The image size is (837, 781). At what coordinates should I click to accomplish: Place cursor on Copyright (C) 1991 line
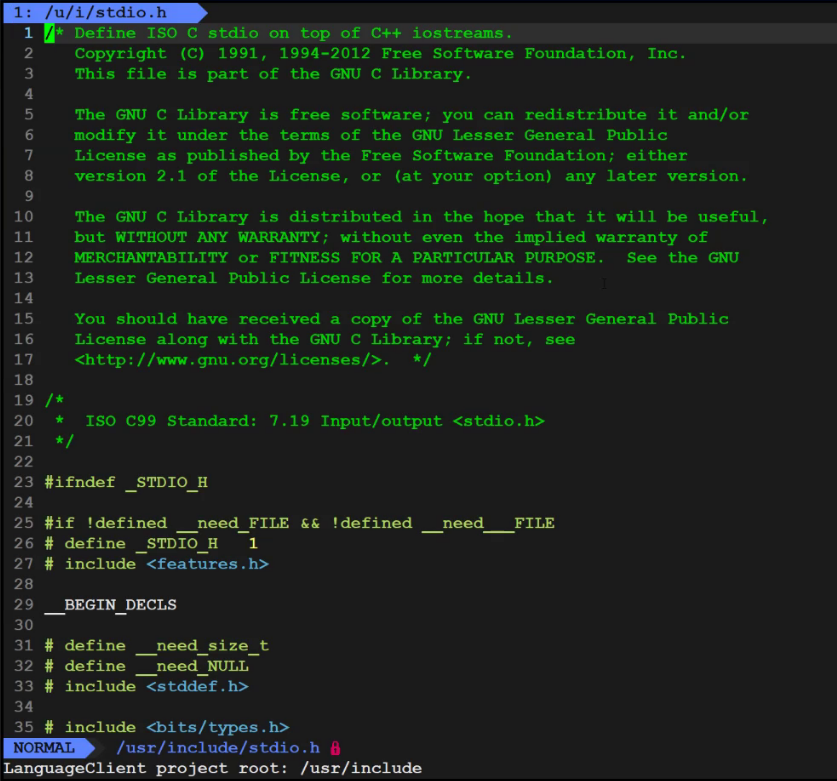380,53
